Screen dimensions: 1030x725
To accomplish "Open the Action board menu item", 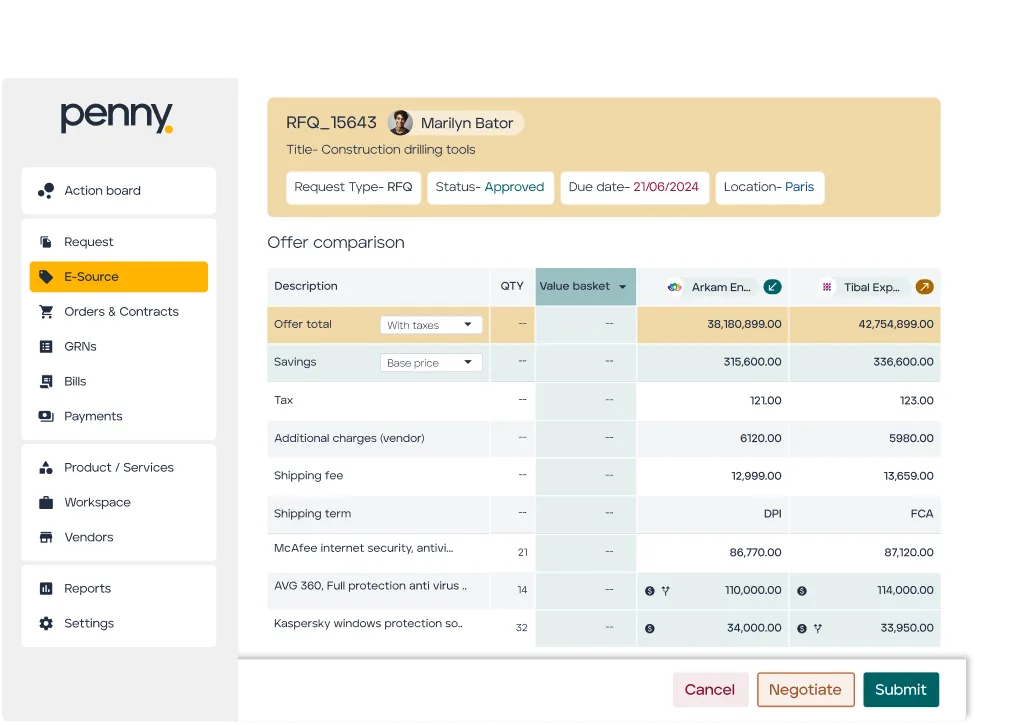I will 119,190.
